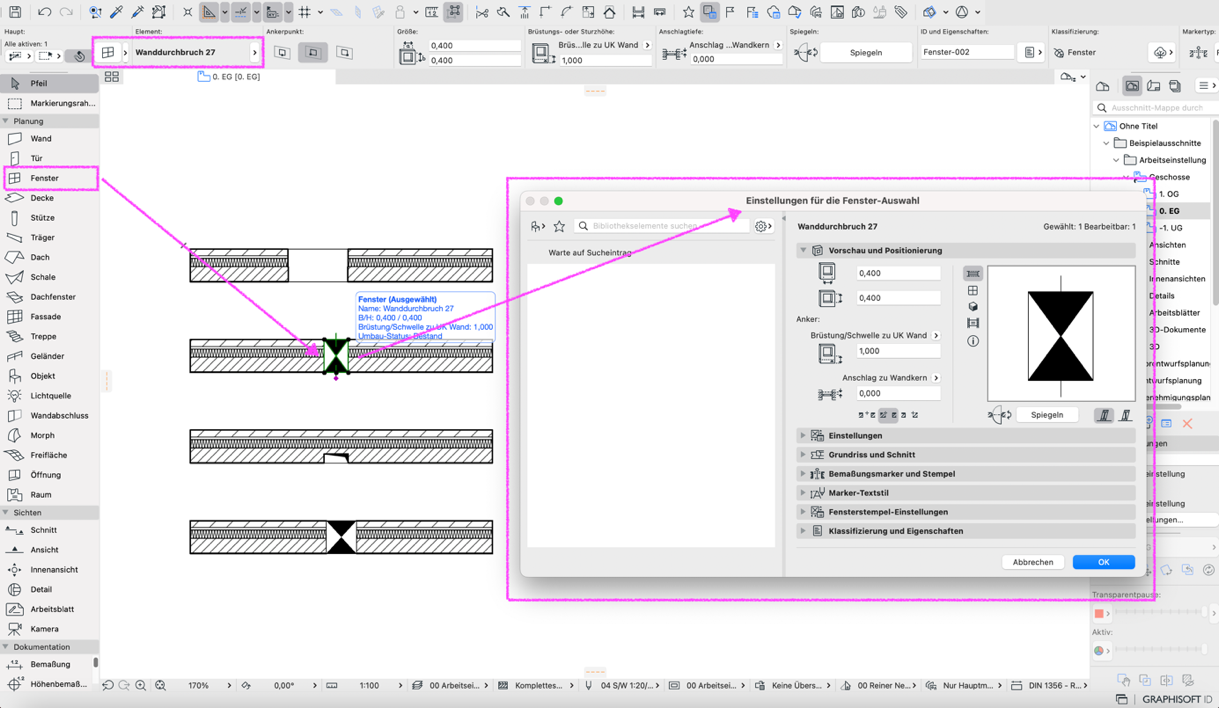Click Spiegeln button under dialog preview
The width and height of the screenshot is (1219, 708).
click(x=1047, y=415)
